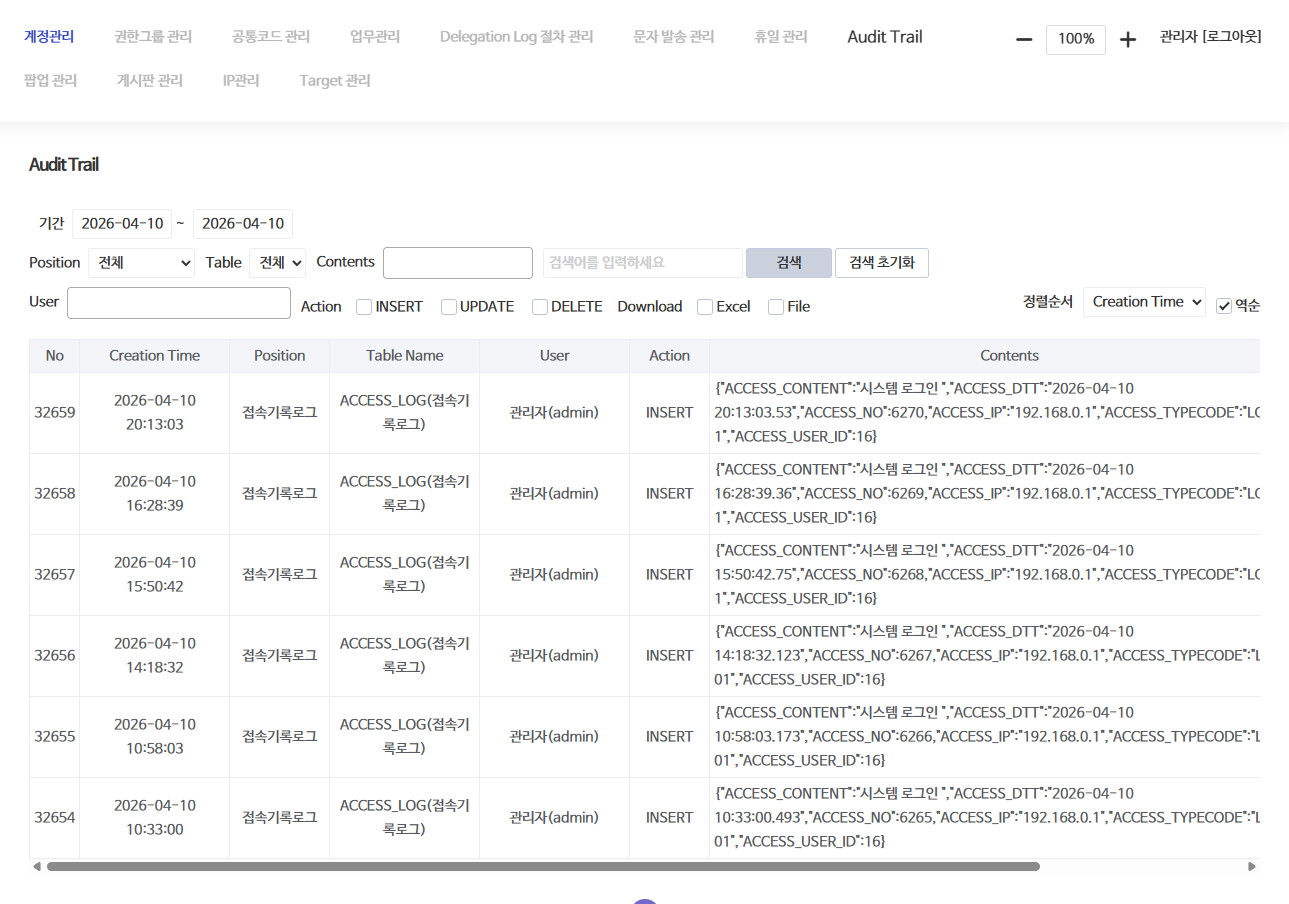Viewport: 1289px width, 904px height.
Task: Click the 검색 초기화 reset button
Action: 881,262
